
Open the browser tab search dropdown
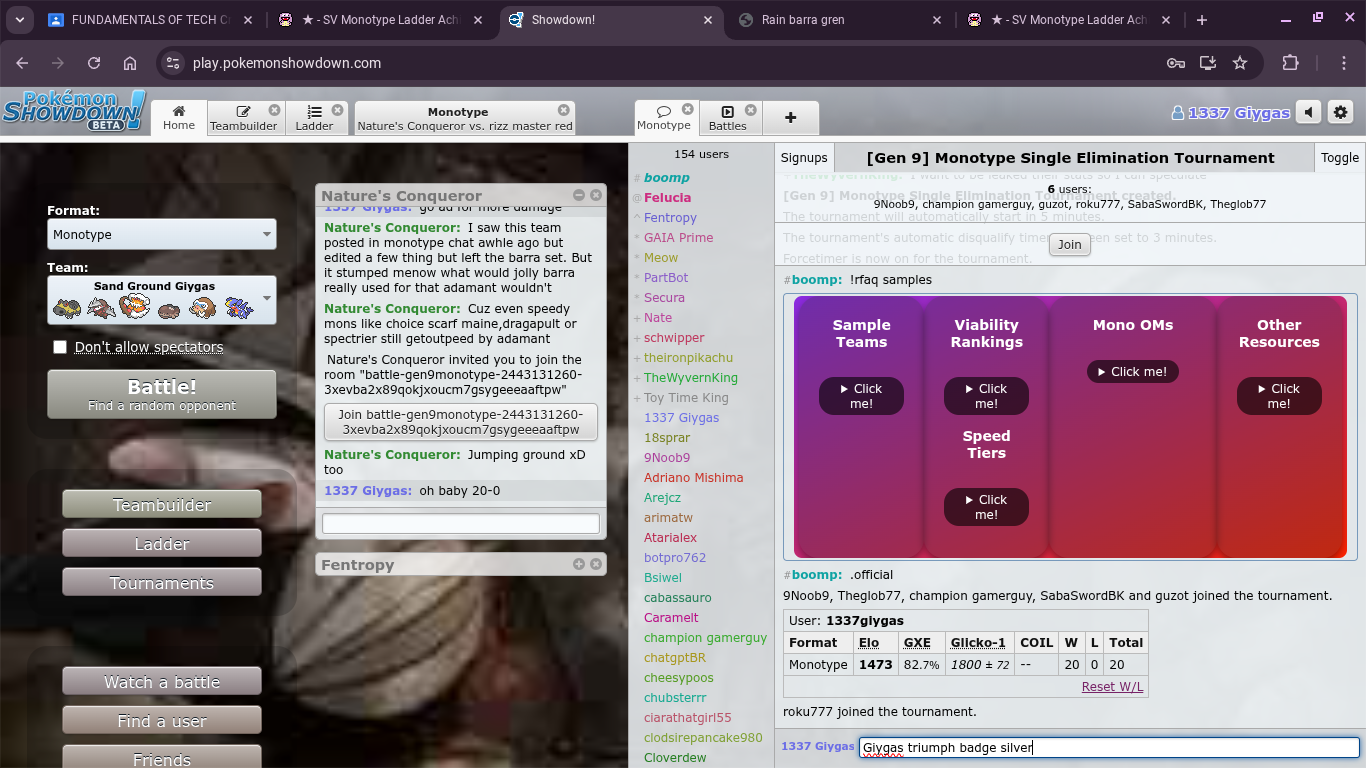coord(19,20)
